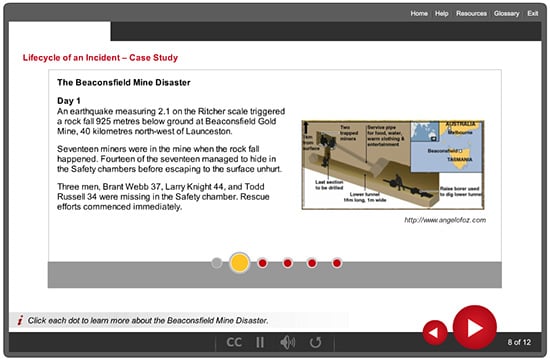Click the red information 'i' icon
Viewport: 550px width, 362px height.
click(x=20, y=320)
